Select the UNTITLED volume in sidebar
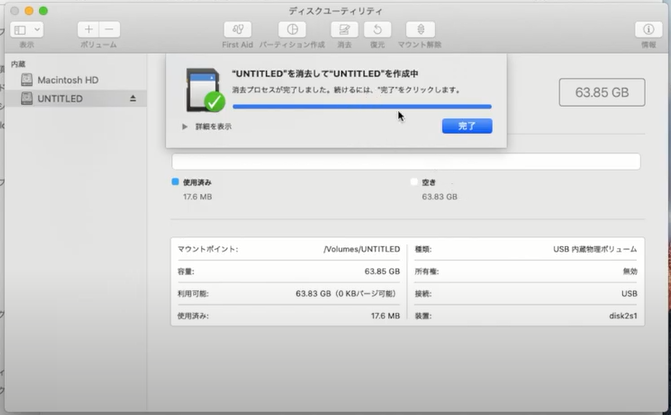Viewport: 671px width, 415px height. click(76, 98)
